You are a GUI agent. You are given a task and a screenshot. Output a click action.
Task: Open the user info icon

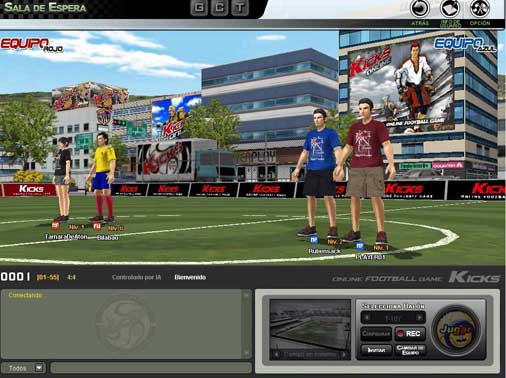(x=450, y=8)
